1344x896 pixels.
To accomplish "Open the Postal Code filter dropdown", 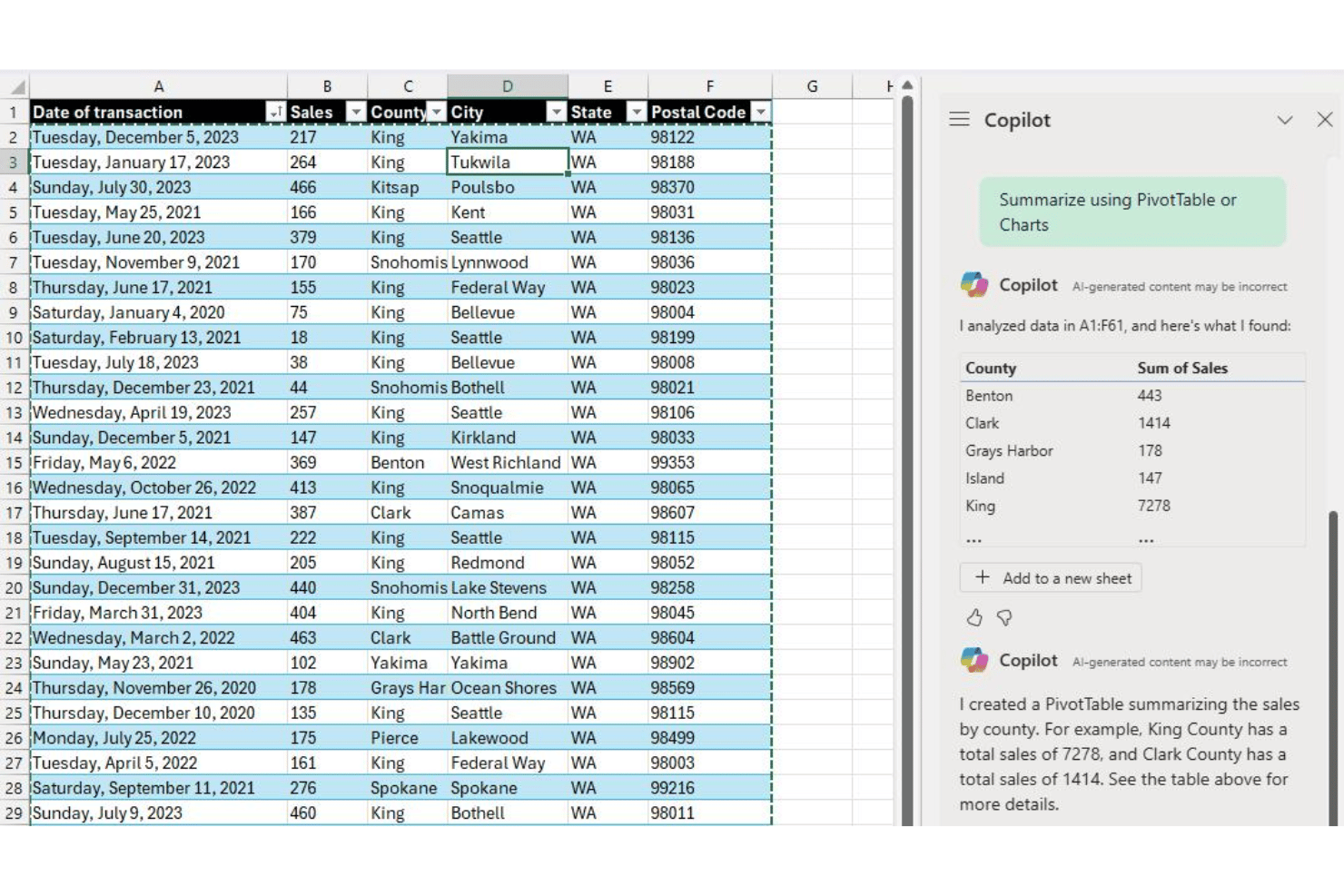I will point(761,112).
